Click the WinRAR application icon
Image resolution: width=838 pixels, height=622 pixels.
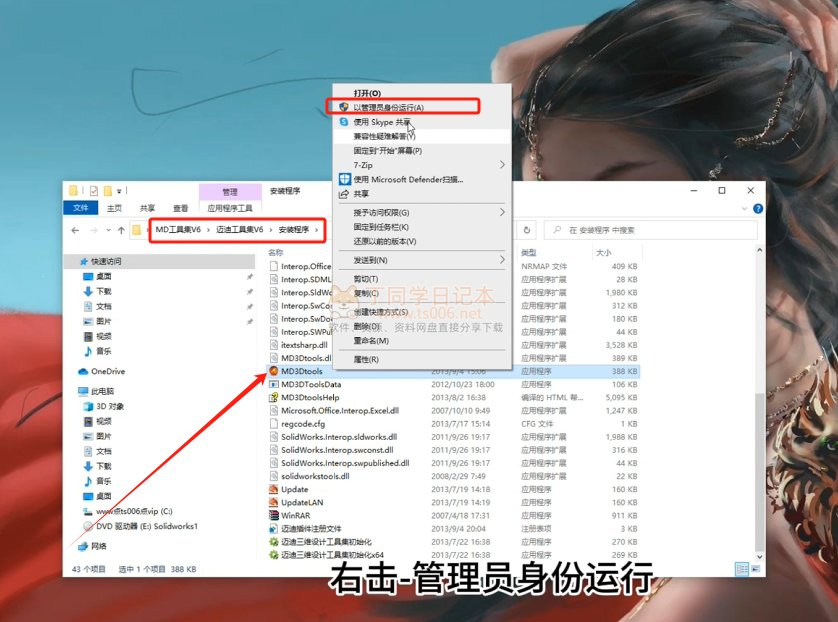[274, 515]
